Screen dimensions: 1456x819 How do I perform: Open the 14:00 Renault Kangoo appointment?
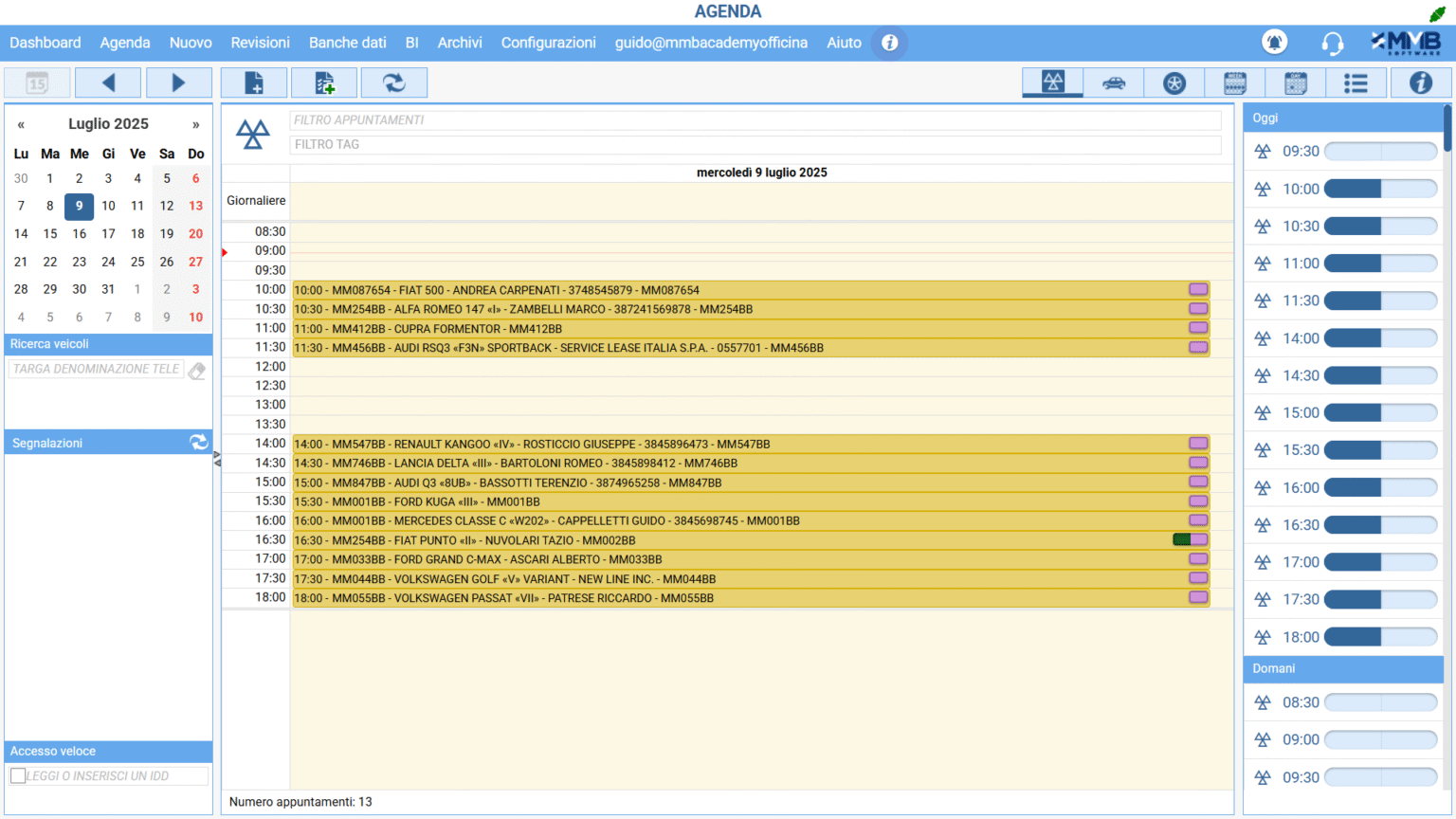pos(664,445)
